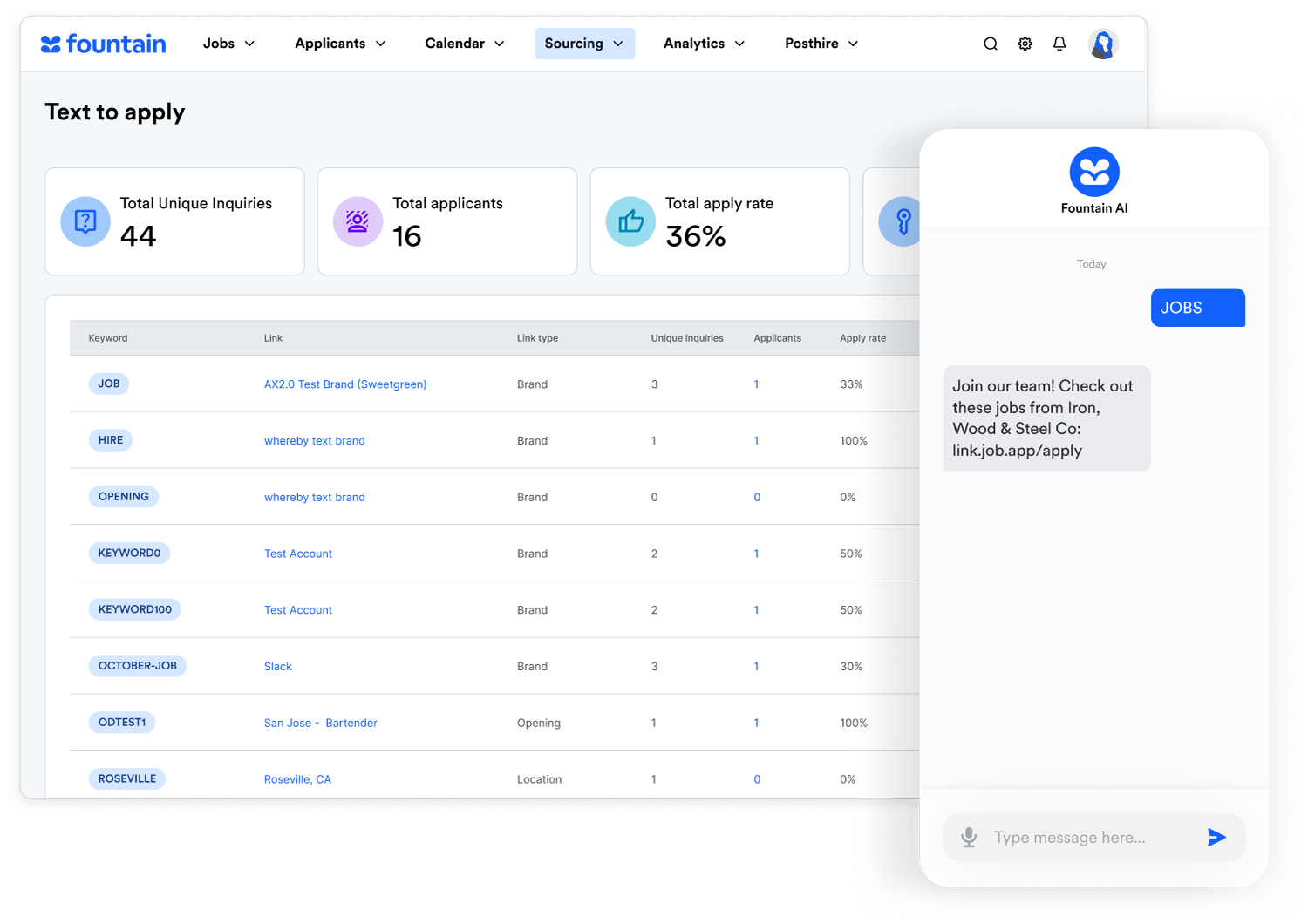Click the Total applicants people icon
This screenshot has width=1308, height=924.
click(x=358, y=221)
